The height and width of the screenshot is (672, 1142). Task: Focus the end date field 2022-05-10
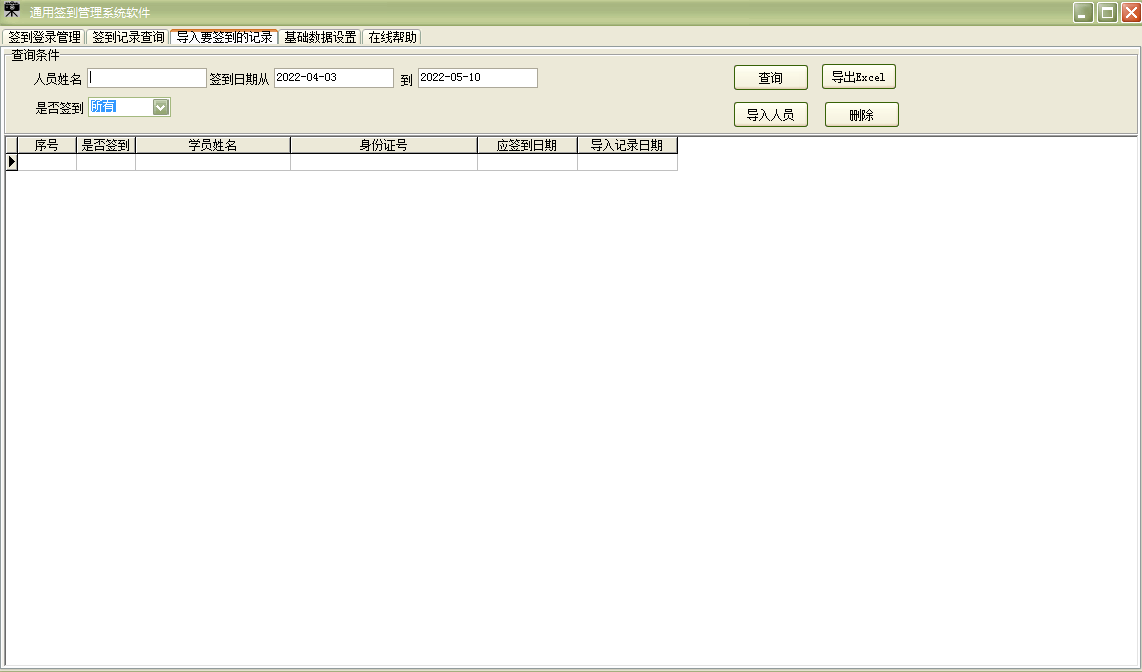[x=478, y=78]
